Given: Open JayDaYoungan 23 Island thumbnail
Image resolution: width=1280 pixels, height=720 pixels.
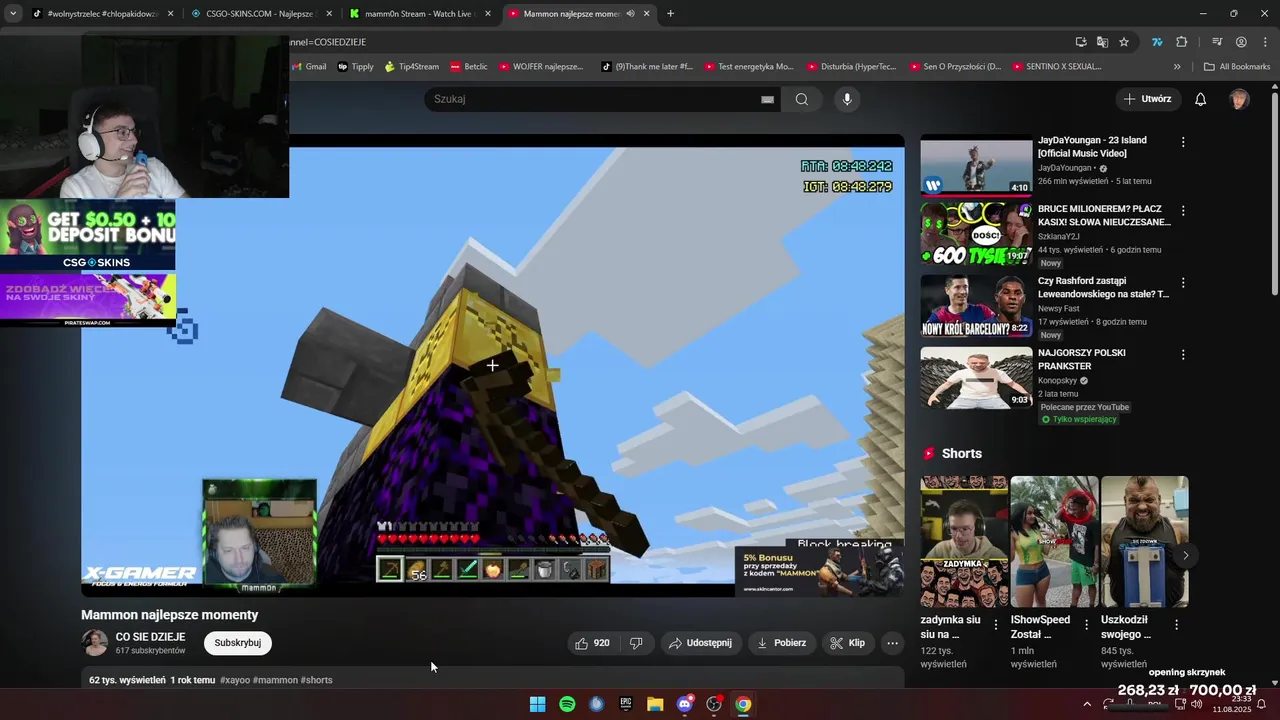Looking at the screenshot, I should (x=976, y=165).
